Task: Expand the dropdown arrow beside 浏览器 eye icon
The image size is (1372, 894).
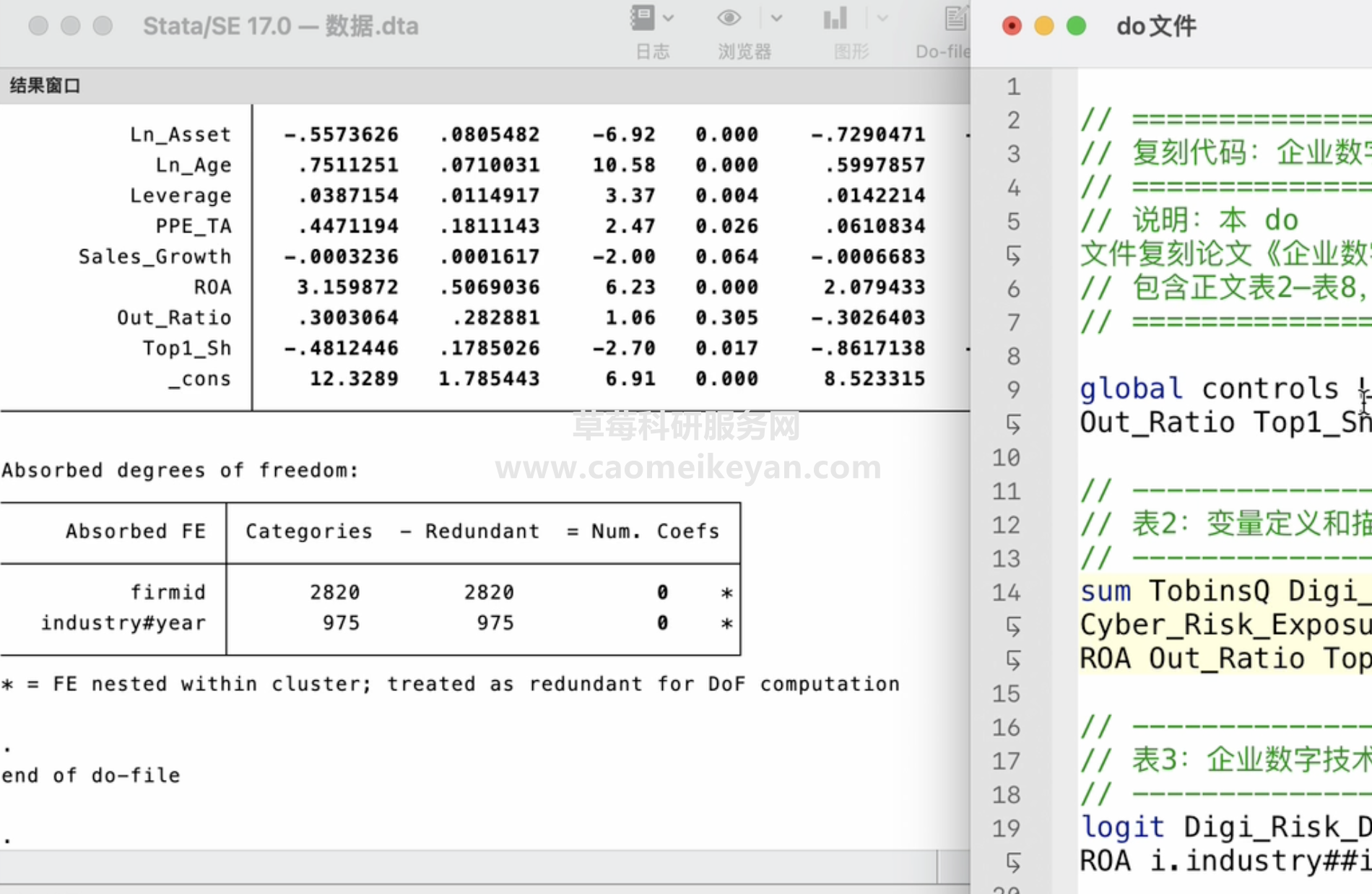Action: [776, 18]
